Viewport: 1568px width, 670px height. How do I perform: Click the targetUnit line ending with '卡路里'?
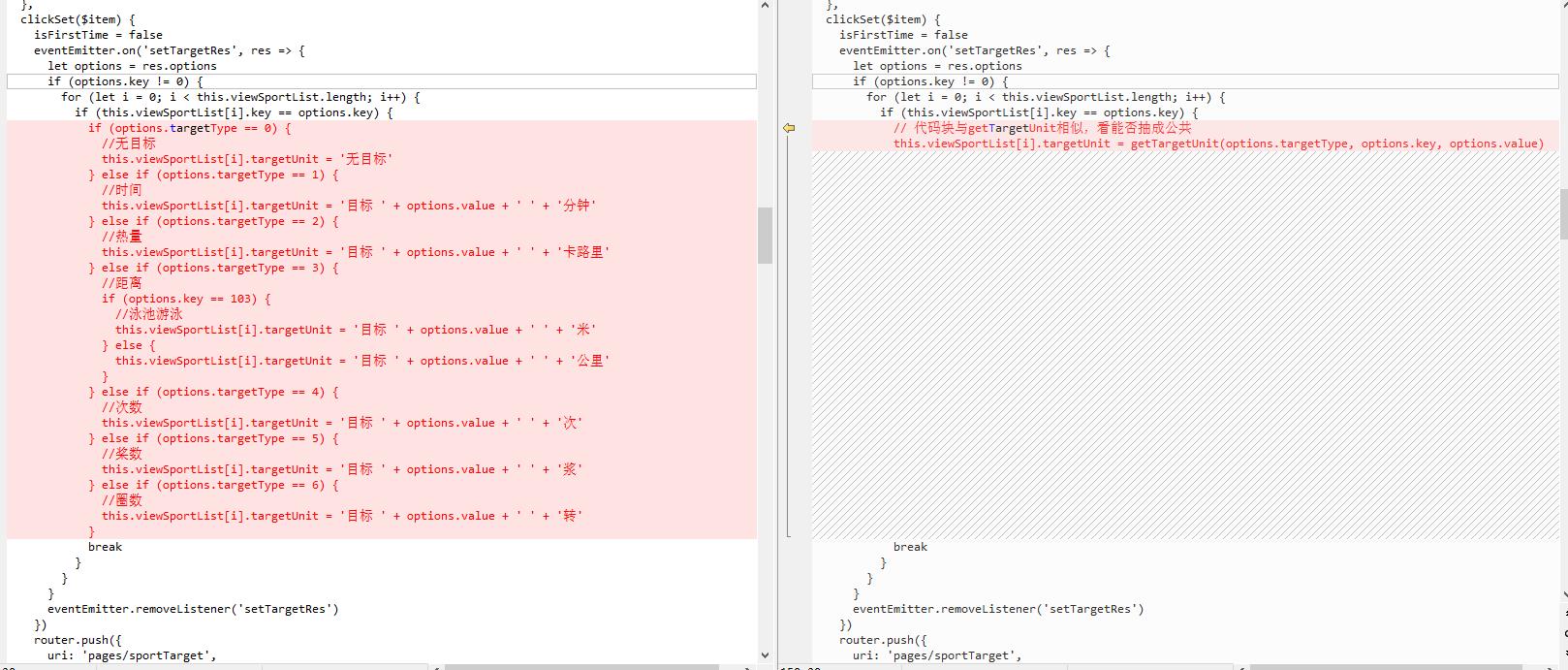(x=356, y=252)
